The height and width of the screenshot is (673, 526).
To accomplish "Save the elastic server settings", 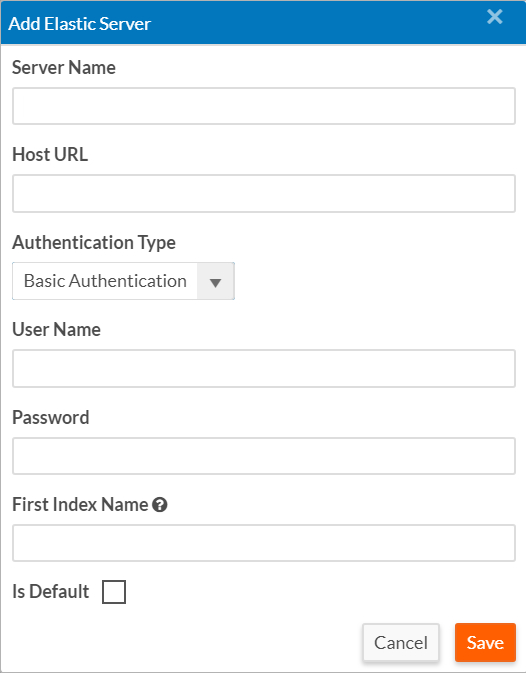I will 485,643.
